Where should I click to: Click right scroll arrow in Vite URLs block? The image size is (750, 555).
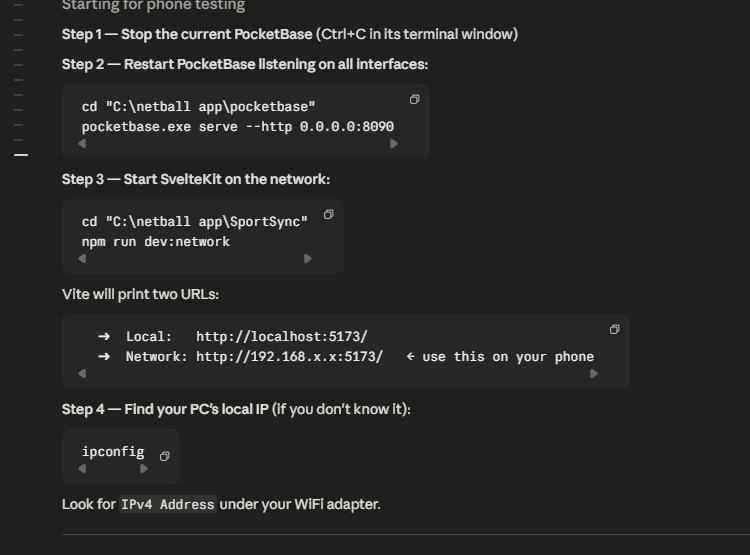[594, 374]
